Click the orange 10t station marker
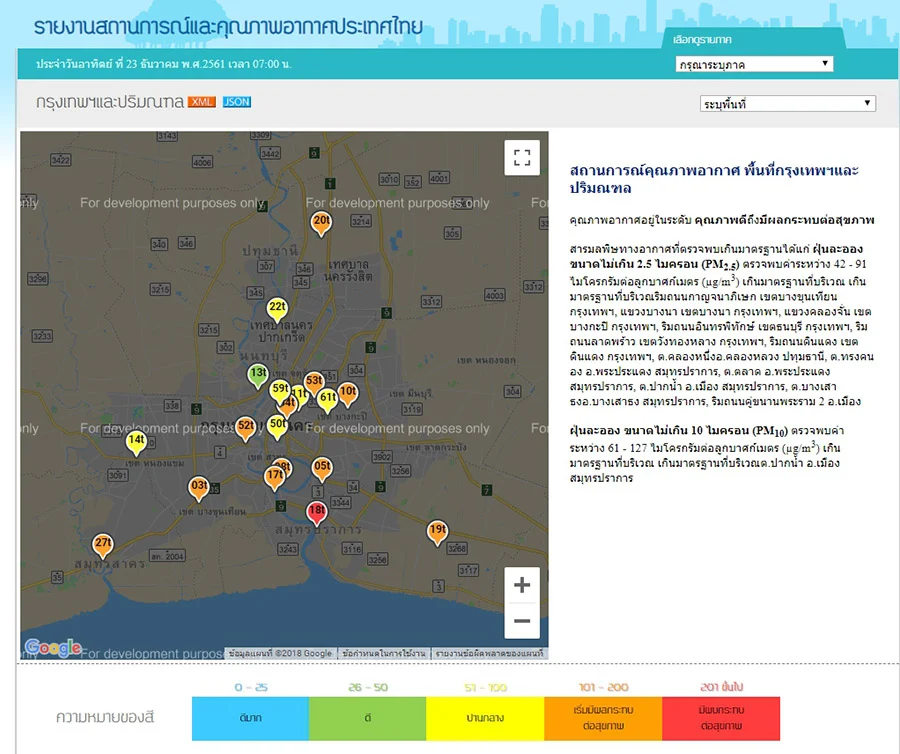Viewport: 900px width, 754px height. [348, 394]
